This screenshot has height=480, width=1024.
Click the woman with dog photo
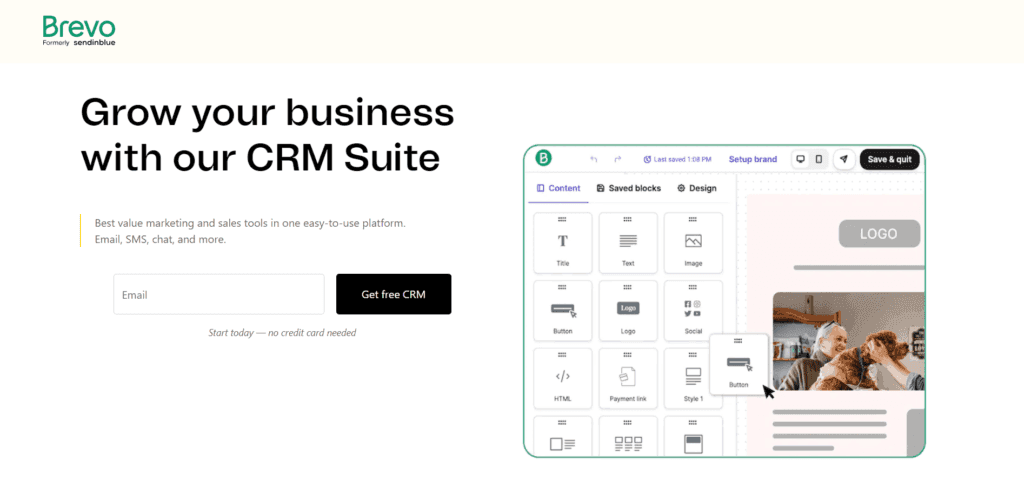click(848, 342)
